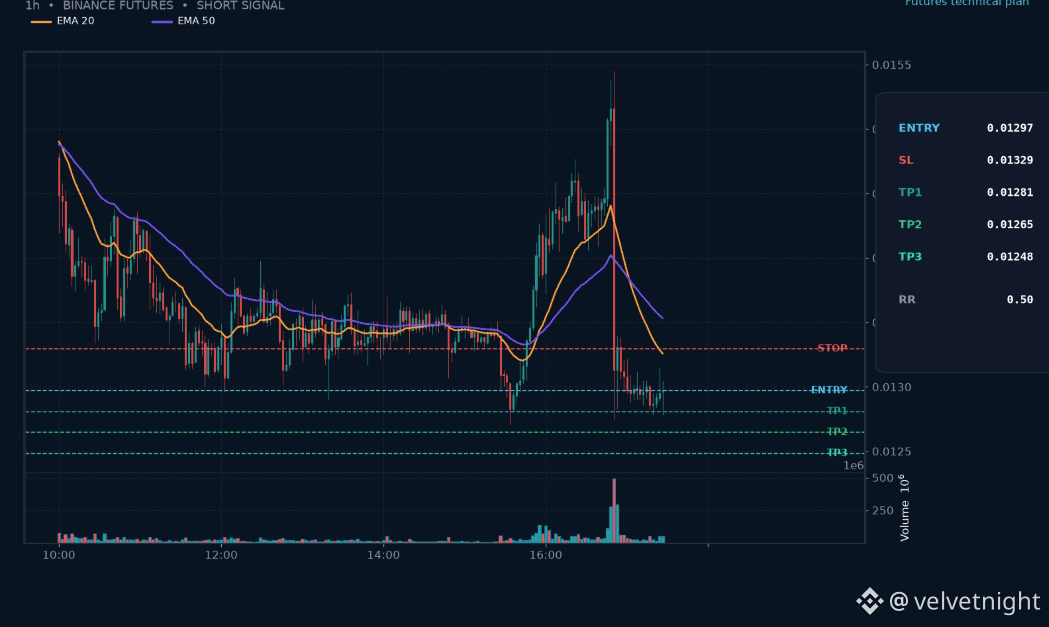Click the TP2 label in the side panel
The image size is (1049, 627).
(910, 224)
